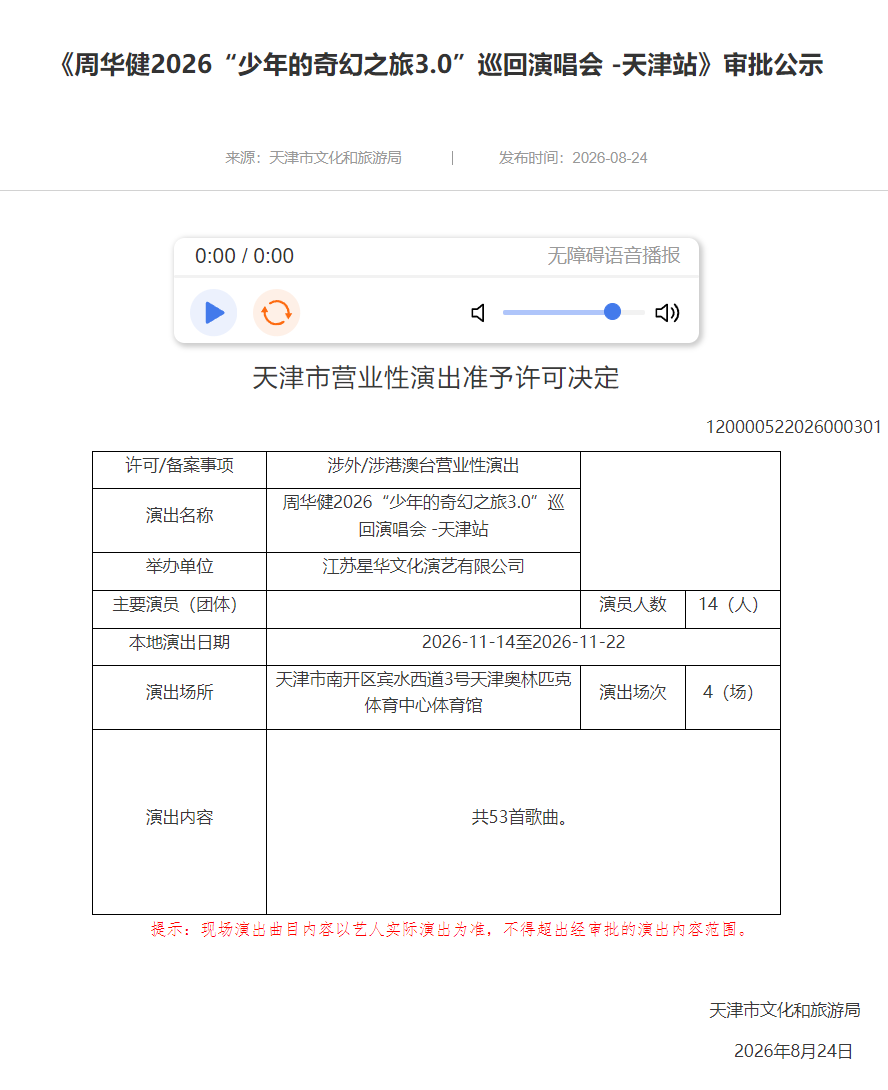
Task: Click the 演出名称 label cell
Action: pyautogui.click(x=179, y=521)
